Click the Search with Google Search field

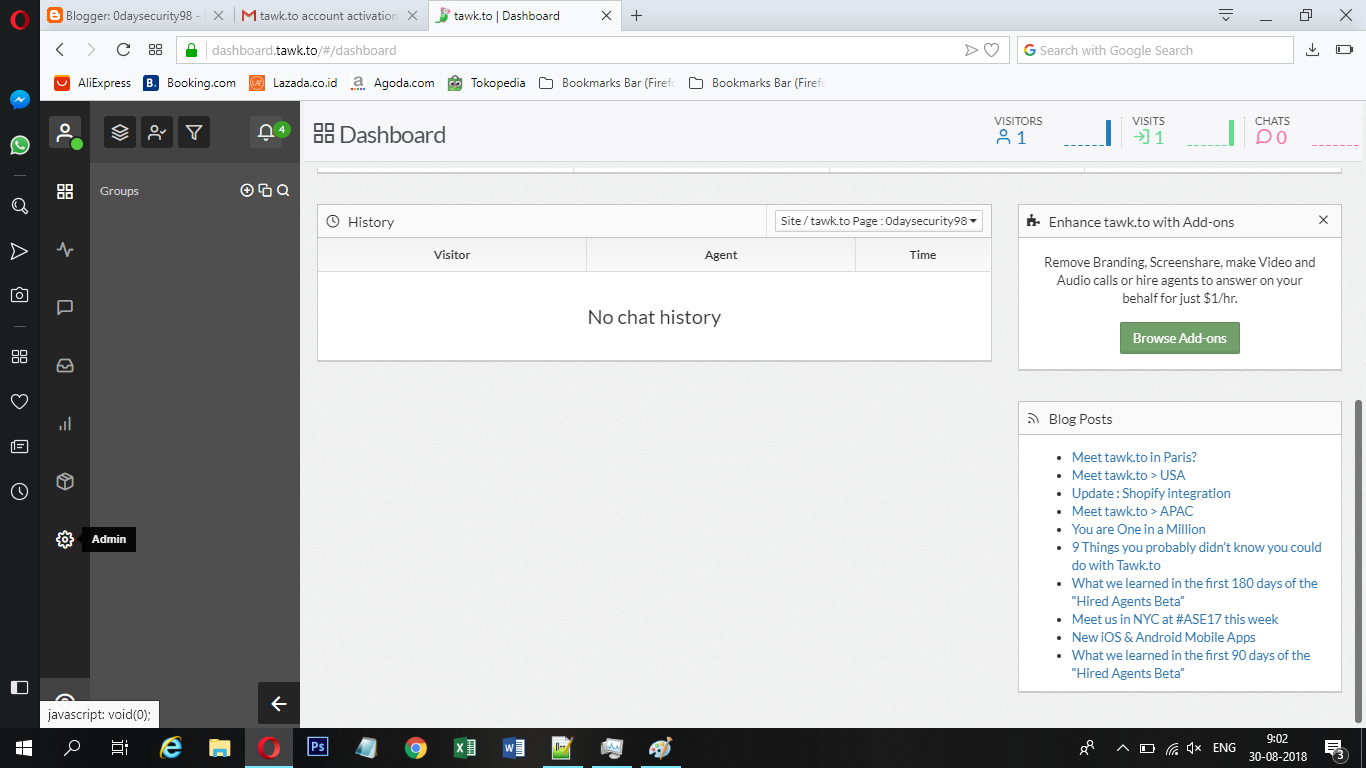coord(1155,50)
